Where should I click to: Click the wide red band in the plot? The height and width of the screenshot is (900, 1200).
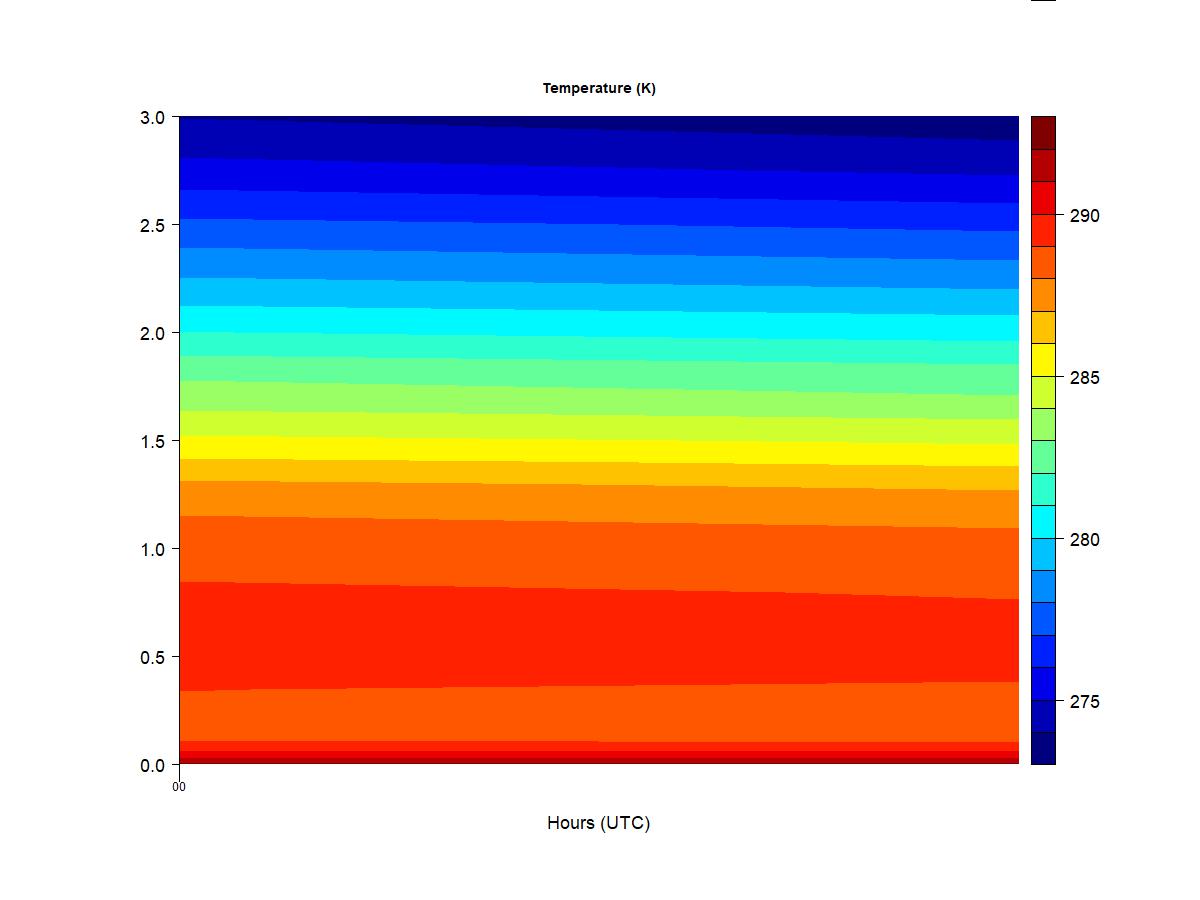click(x=598, y=637)
